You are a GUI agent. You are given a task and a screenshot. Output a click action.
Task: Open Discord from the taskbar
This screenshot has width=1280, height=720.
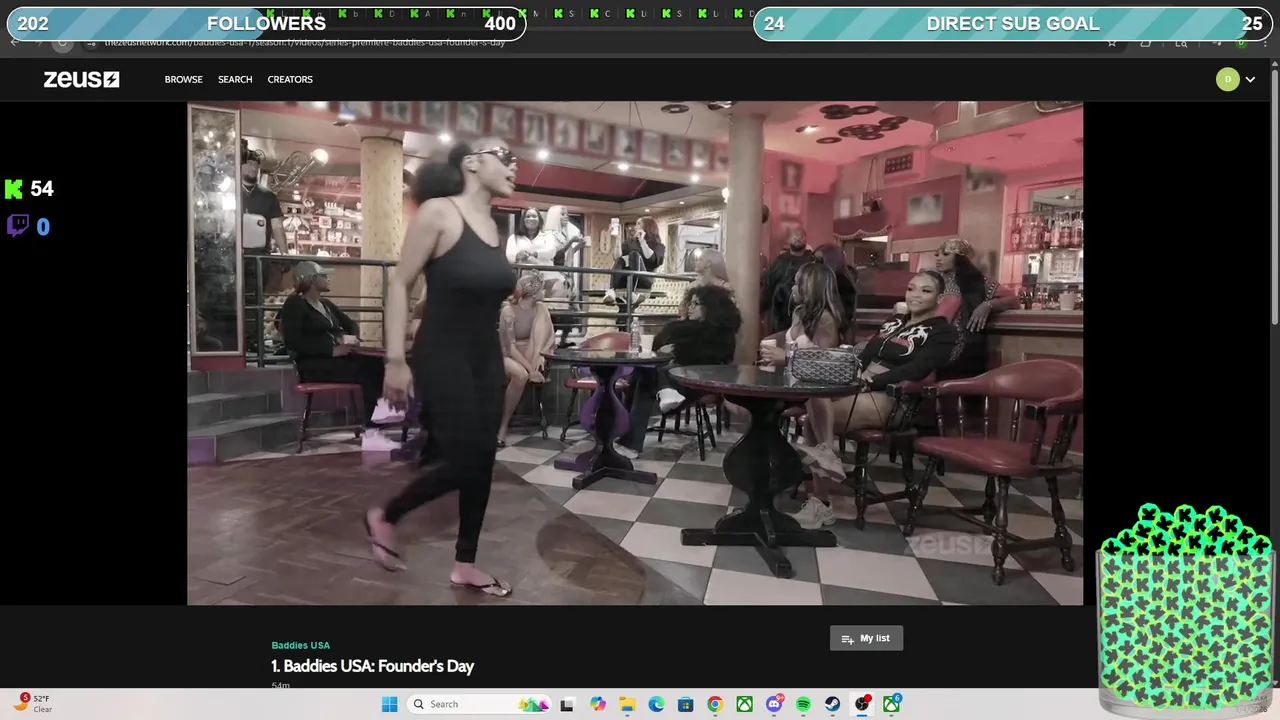[x=774, y=704]
